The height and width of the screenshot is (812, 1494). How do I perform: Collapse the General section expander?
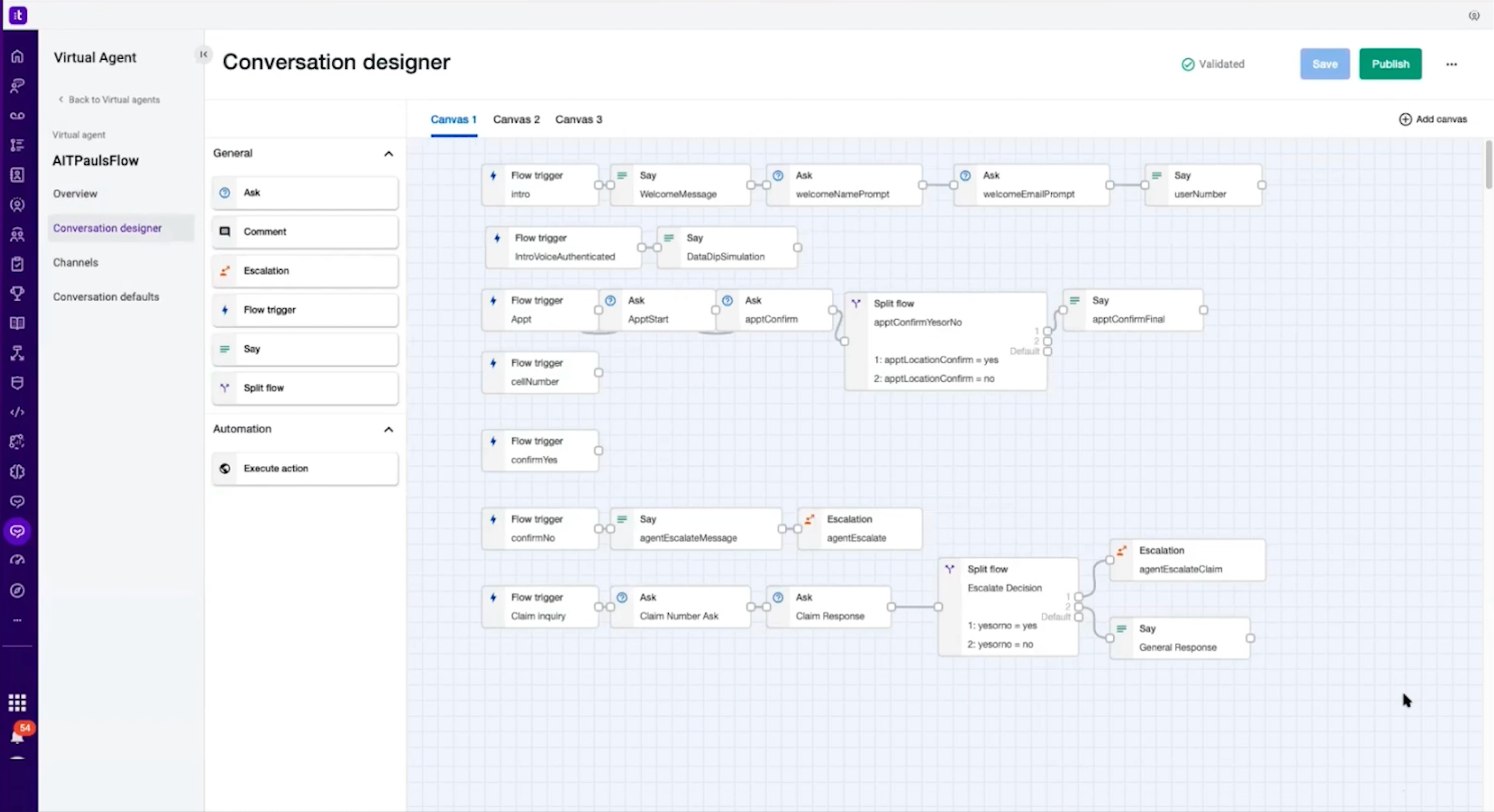coord(388,152)
